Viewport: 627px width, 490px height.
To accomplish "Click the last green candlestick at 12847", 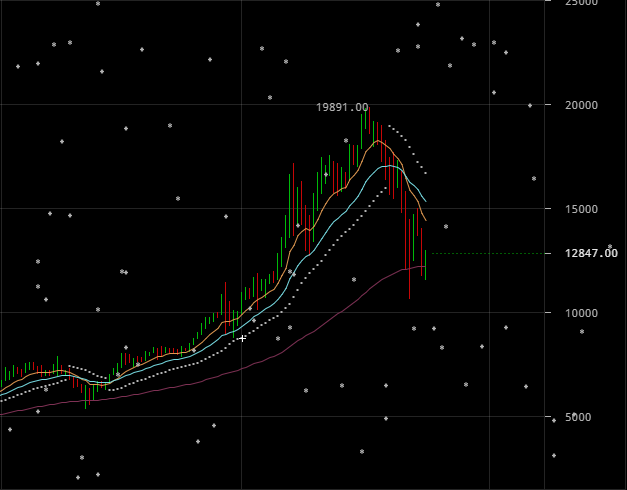I will click(425, 265).
